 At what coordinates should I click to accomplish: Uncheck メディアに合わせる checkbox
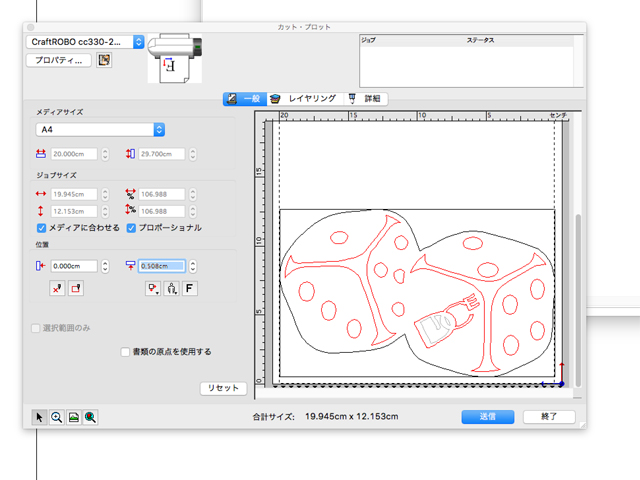tap(40, 228)
